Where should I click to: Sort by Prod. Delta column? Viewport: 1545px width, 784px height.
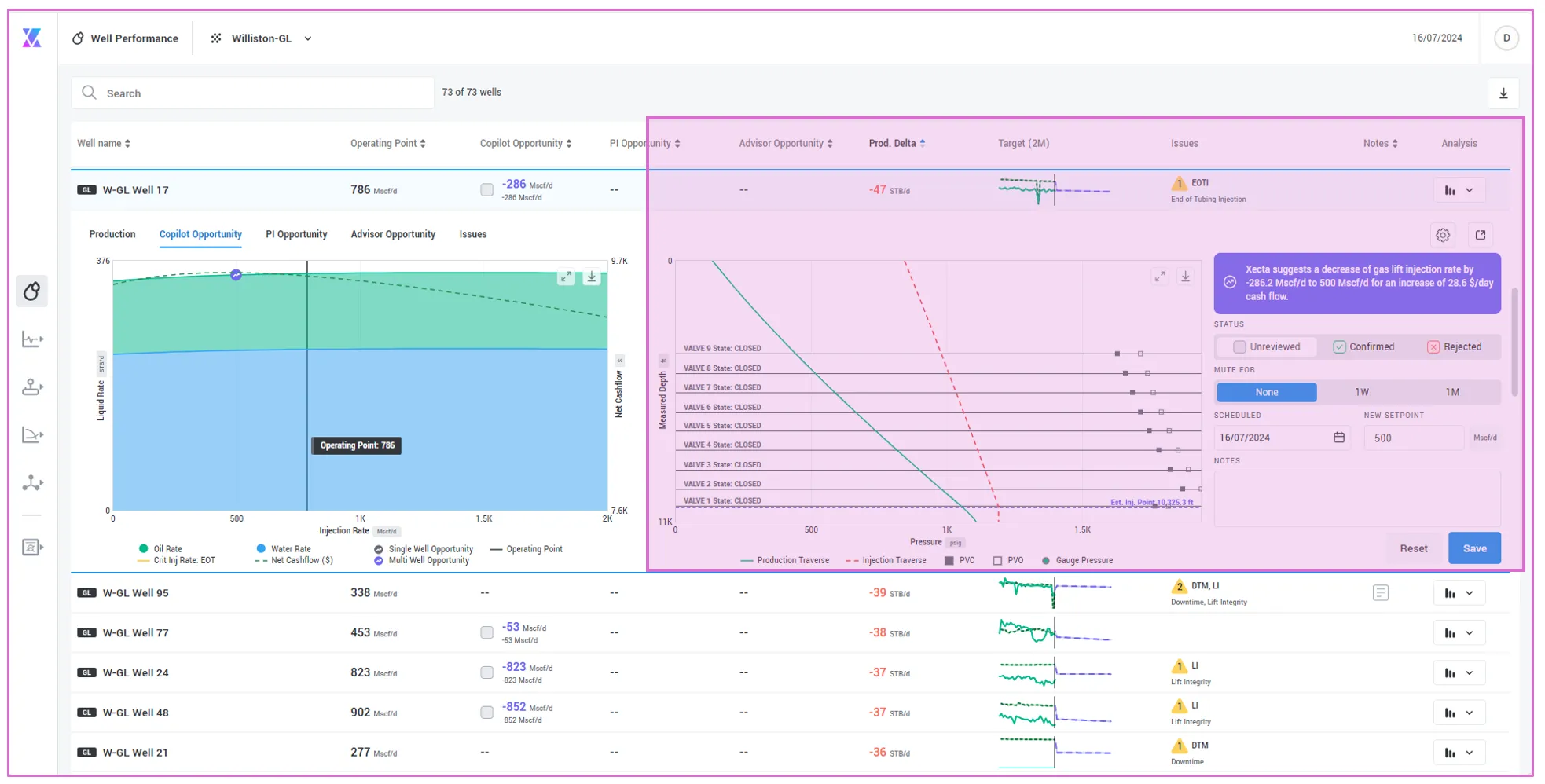click(897, 143)
